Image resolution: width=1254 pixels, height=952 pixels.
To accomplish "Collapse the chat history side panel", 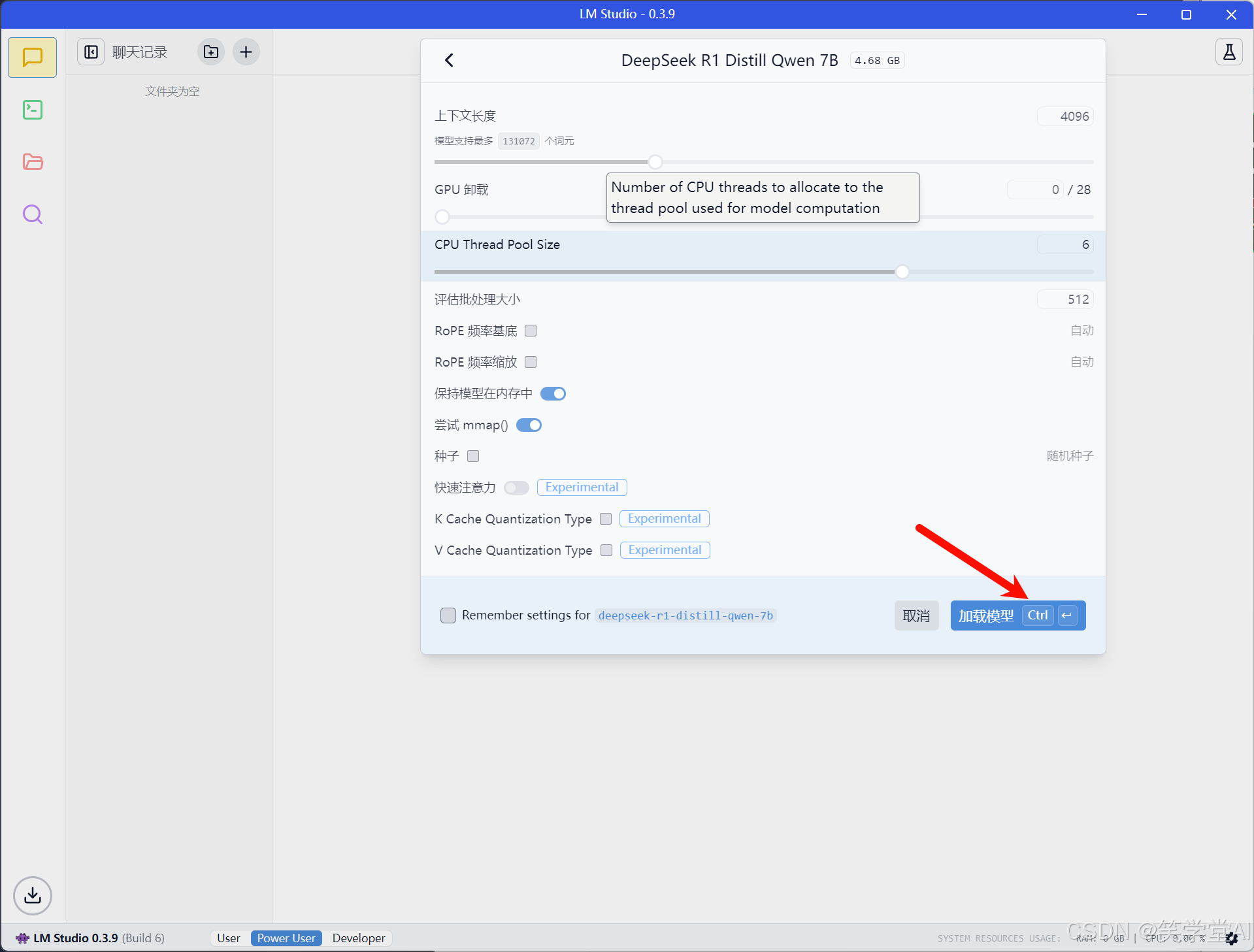I will point(91,52).
